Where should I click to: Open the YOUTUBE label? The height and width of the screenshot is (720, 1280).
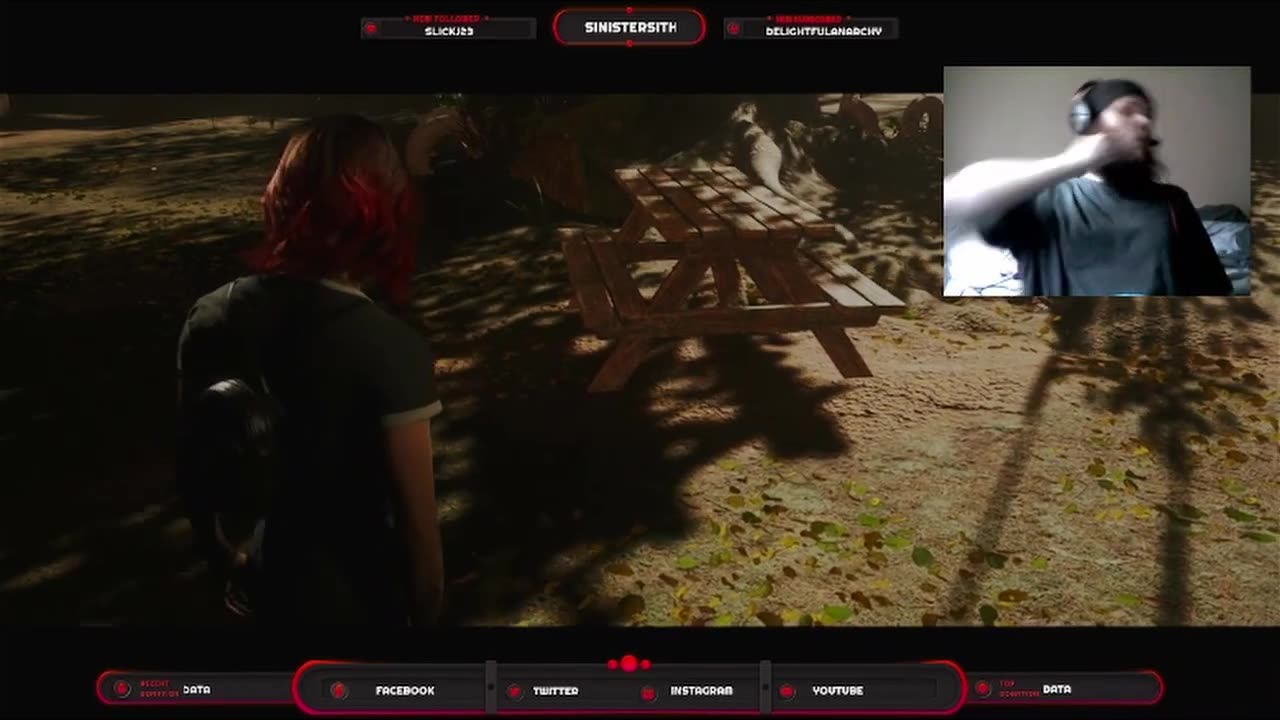[838, 691]
